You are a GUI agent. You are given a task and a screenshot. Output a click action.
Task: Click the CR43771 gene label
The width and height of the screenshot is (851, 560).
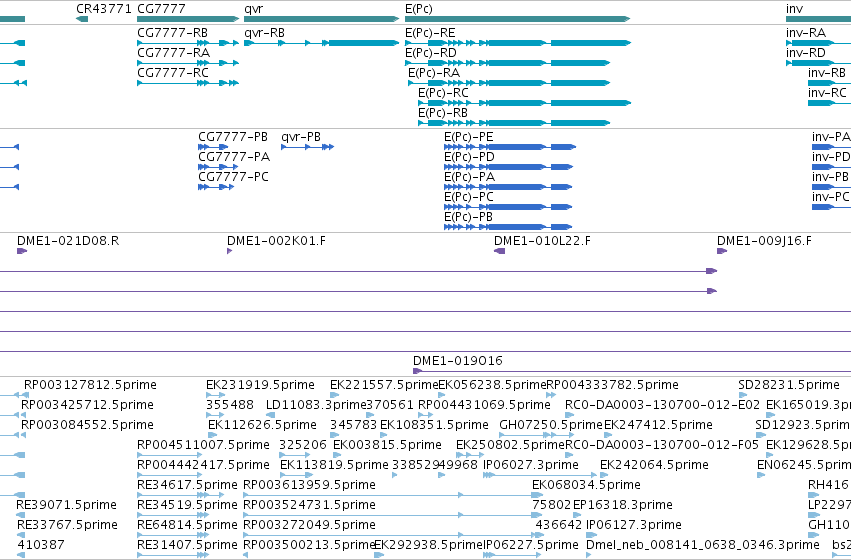pos(104,9)
